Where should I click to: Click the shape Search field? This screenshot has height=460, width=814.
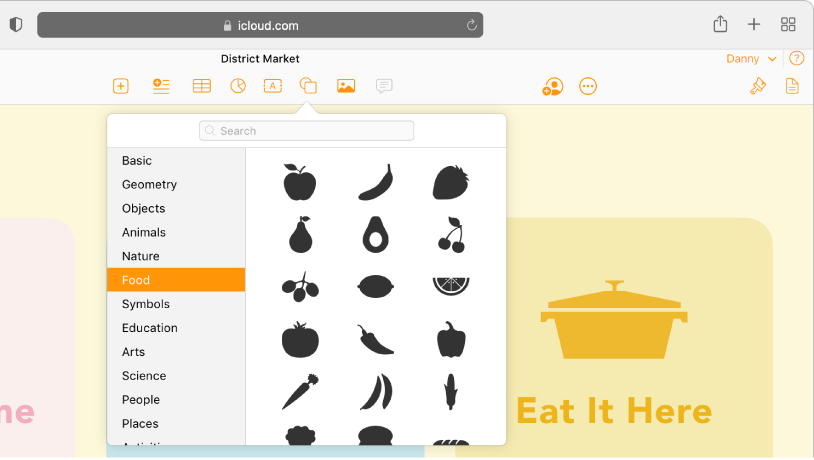point(306,131)
